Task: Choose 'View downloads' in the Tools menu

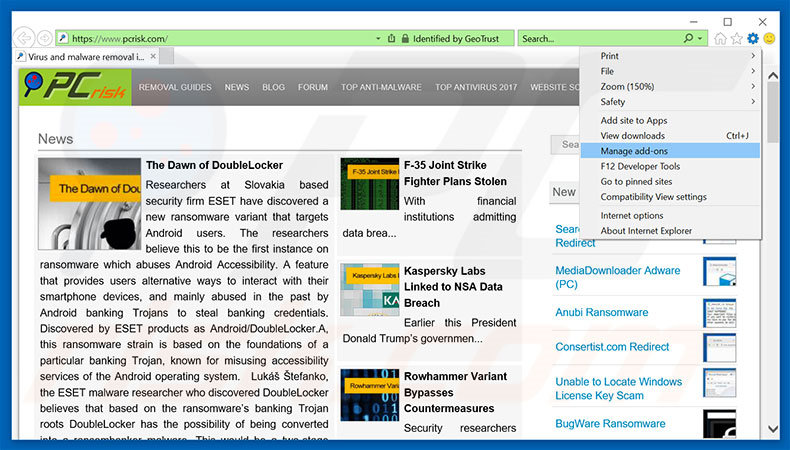Action: point(670,136)
